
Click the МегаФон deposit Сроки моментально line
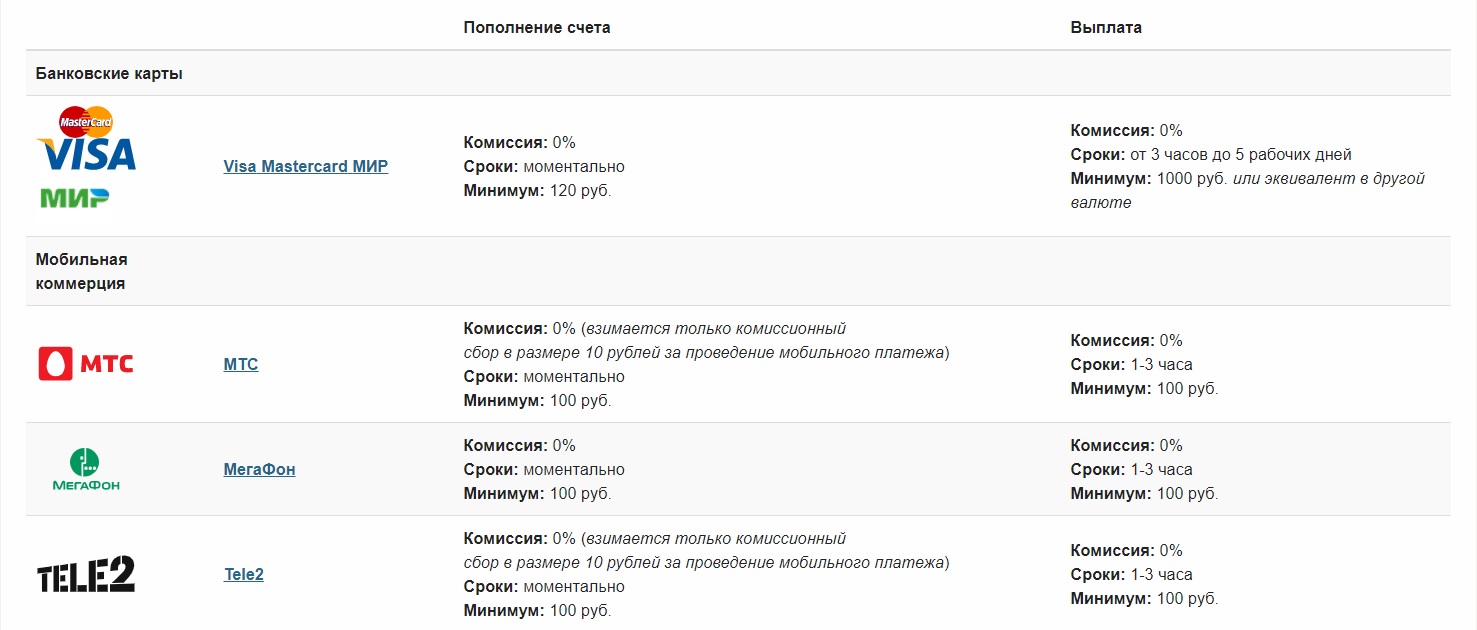click(544, 470)
